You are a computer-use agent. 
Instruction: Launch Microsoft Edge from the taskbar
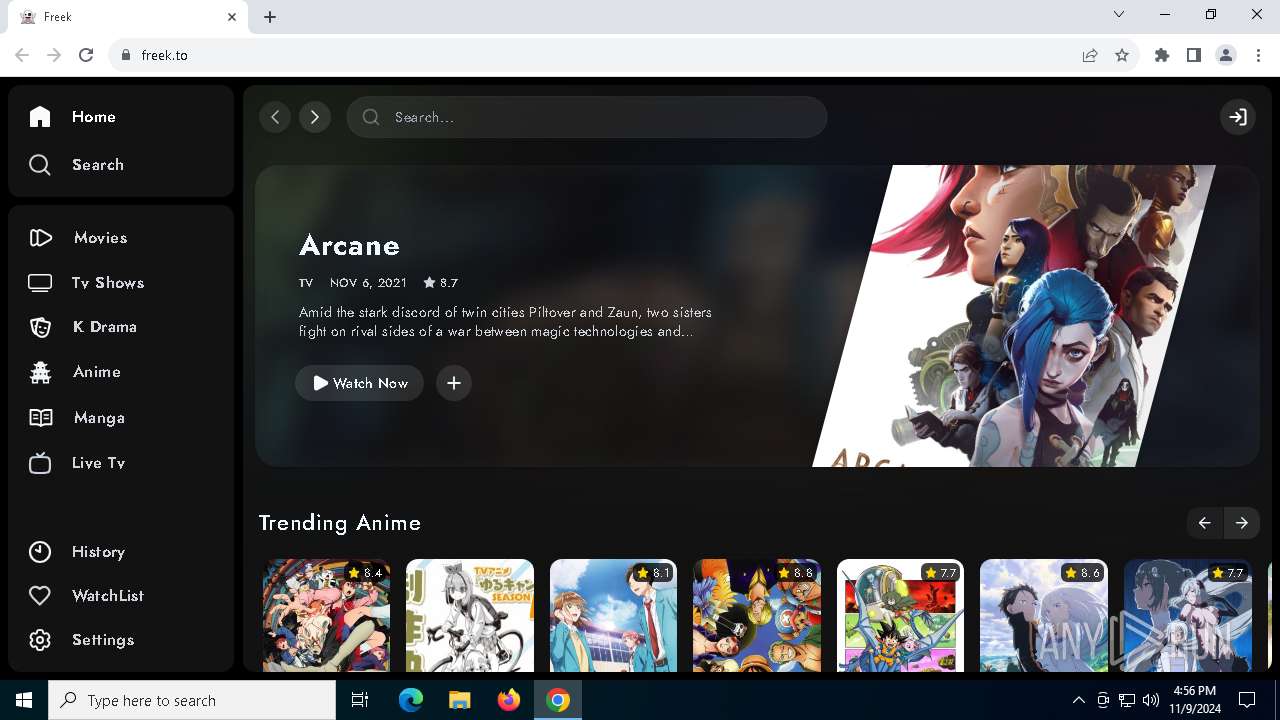(x=411, y=700)
